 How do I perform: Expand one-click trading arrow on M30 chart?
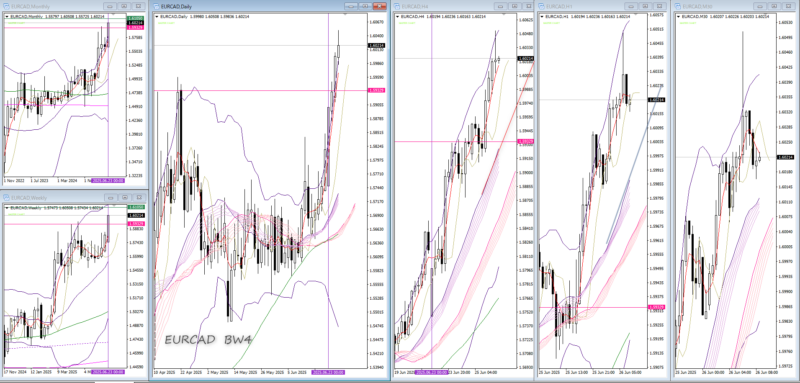679,17
